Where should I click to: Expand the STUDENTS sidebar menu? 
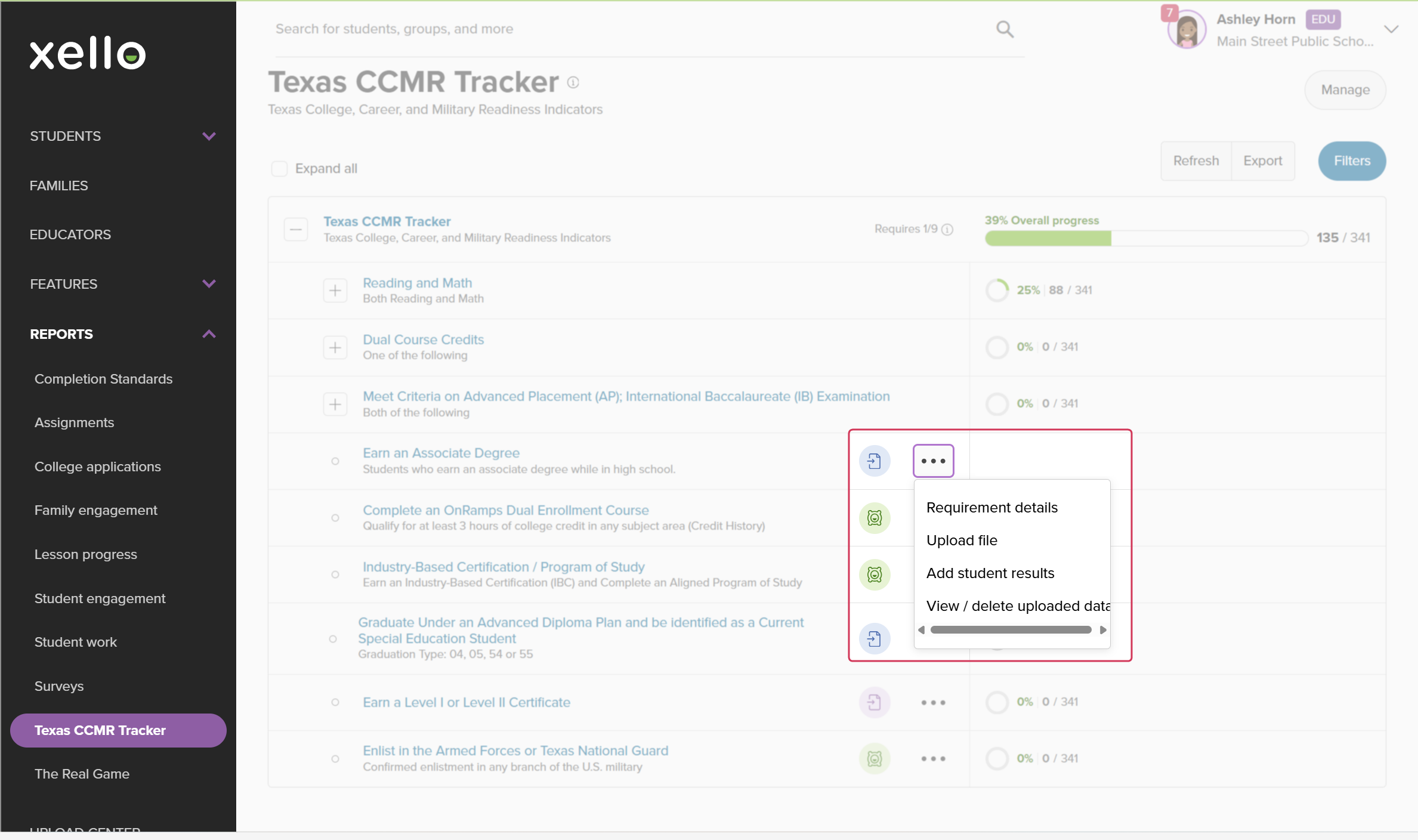208,136
